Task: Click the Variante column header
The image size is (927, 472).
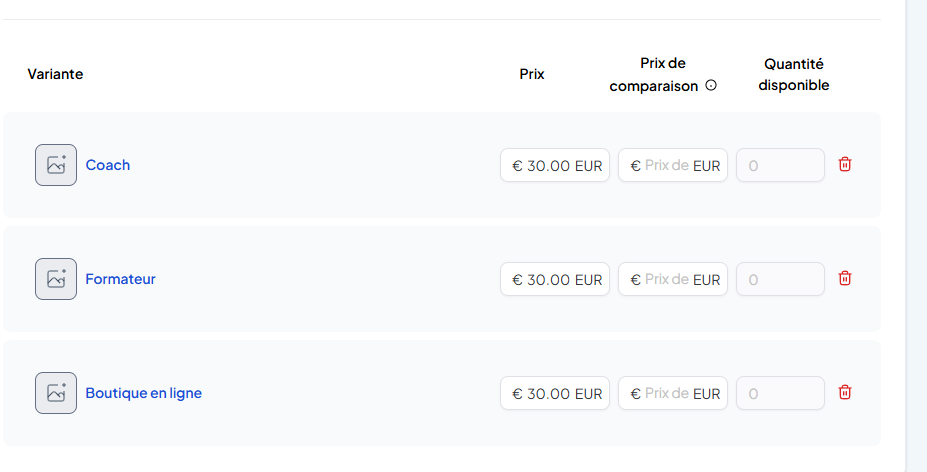Action: coord(56,74)
